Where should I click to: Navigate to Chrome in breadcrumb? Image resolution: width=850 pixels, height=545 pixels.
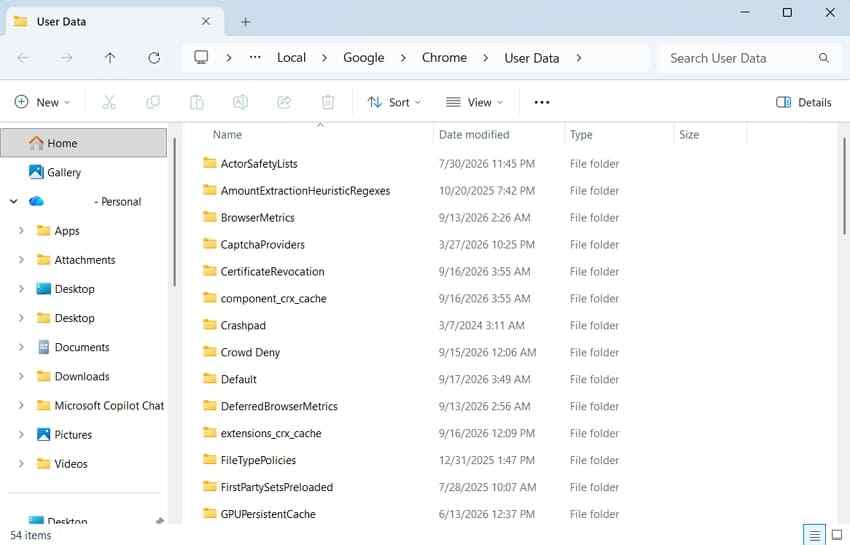445,57
